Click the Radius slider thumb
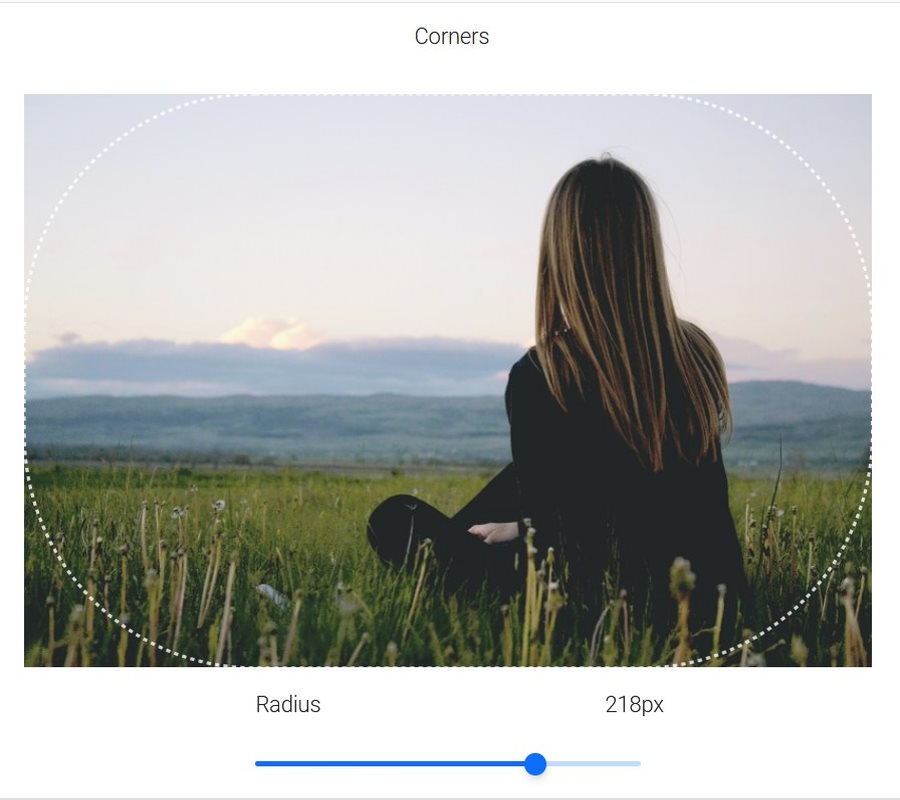The height and width of the screenshot is (800, 900). [535, 764]
